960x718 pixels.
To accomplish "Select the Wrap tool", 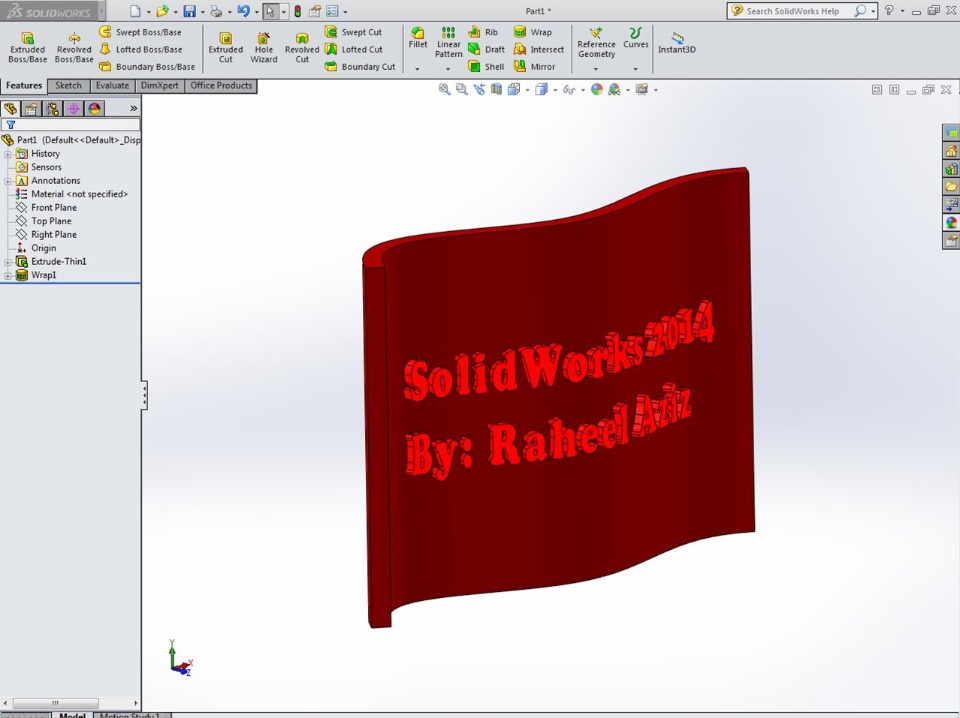I will pyautogui.click(x=533, y=32).
